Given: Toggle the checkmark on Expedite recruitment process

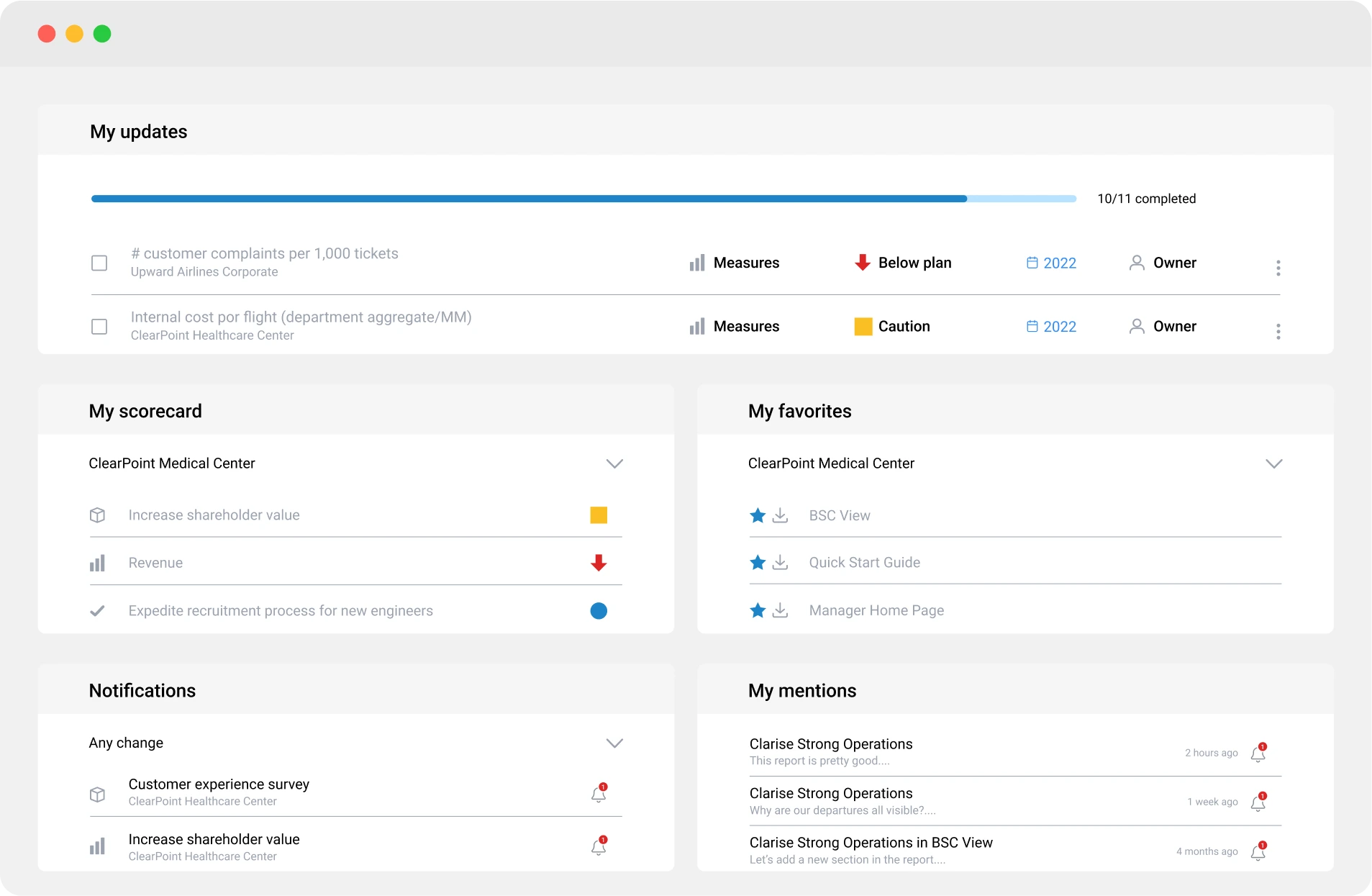Looking at the screenshot, I should pos(98,610).
